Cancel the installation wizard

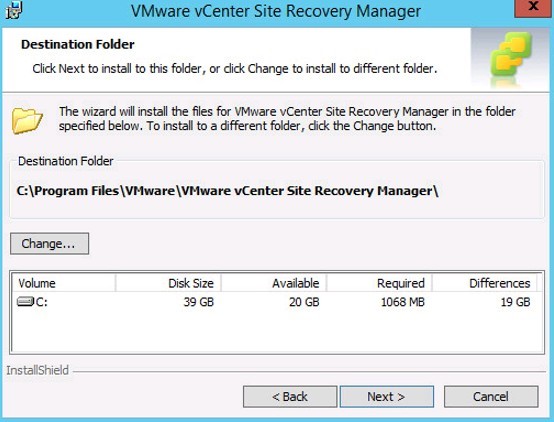(491, 397)
